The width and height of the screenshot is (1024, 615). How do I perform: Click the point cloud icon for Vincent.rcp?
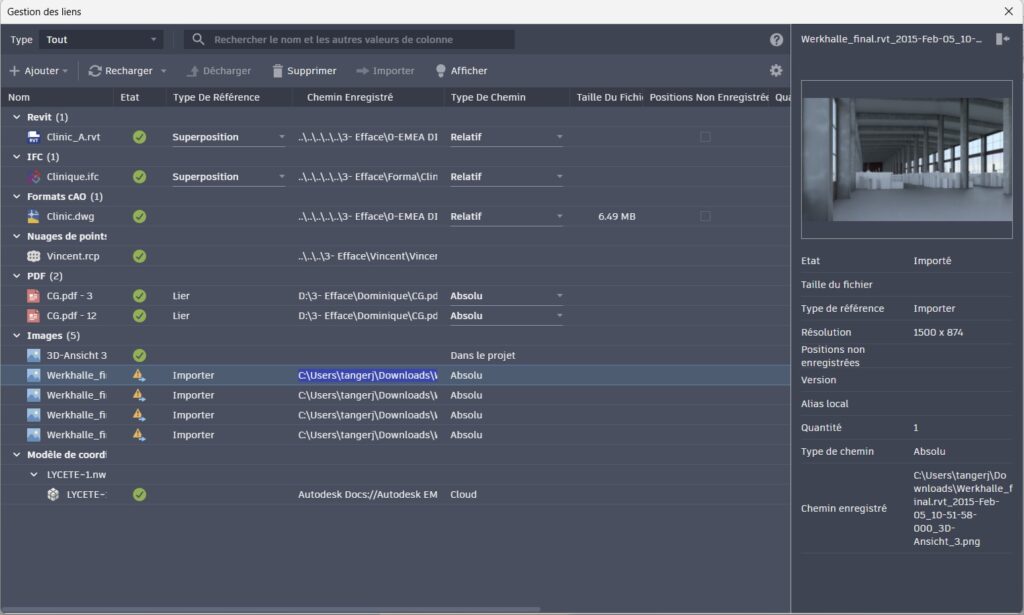36,256
